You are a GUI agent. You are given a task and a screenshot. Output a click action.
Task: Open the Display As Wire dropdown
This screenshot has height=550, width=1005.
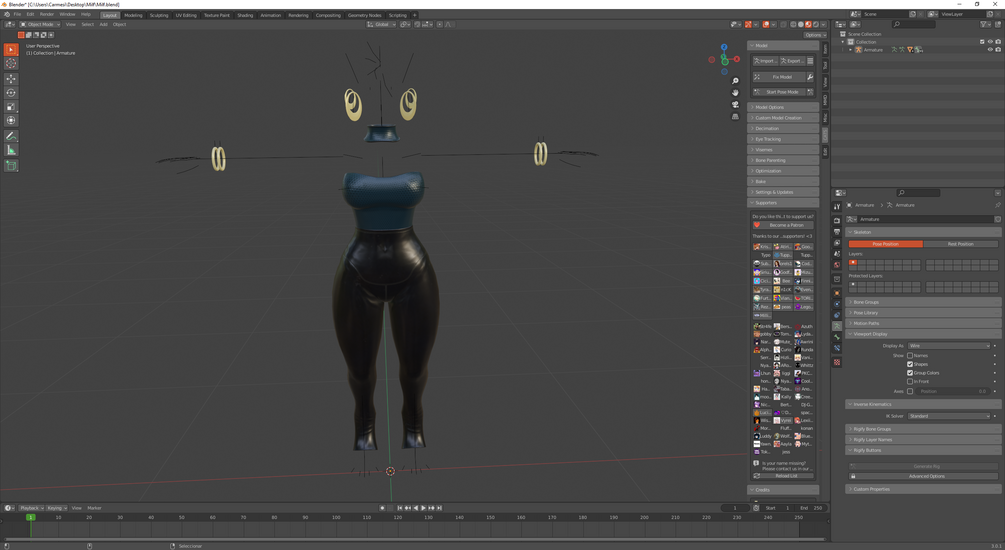[949, 346]
